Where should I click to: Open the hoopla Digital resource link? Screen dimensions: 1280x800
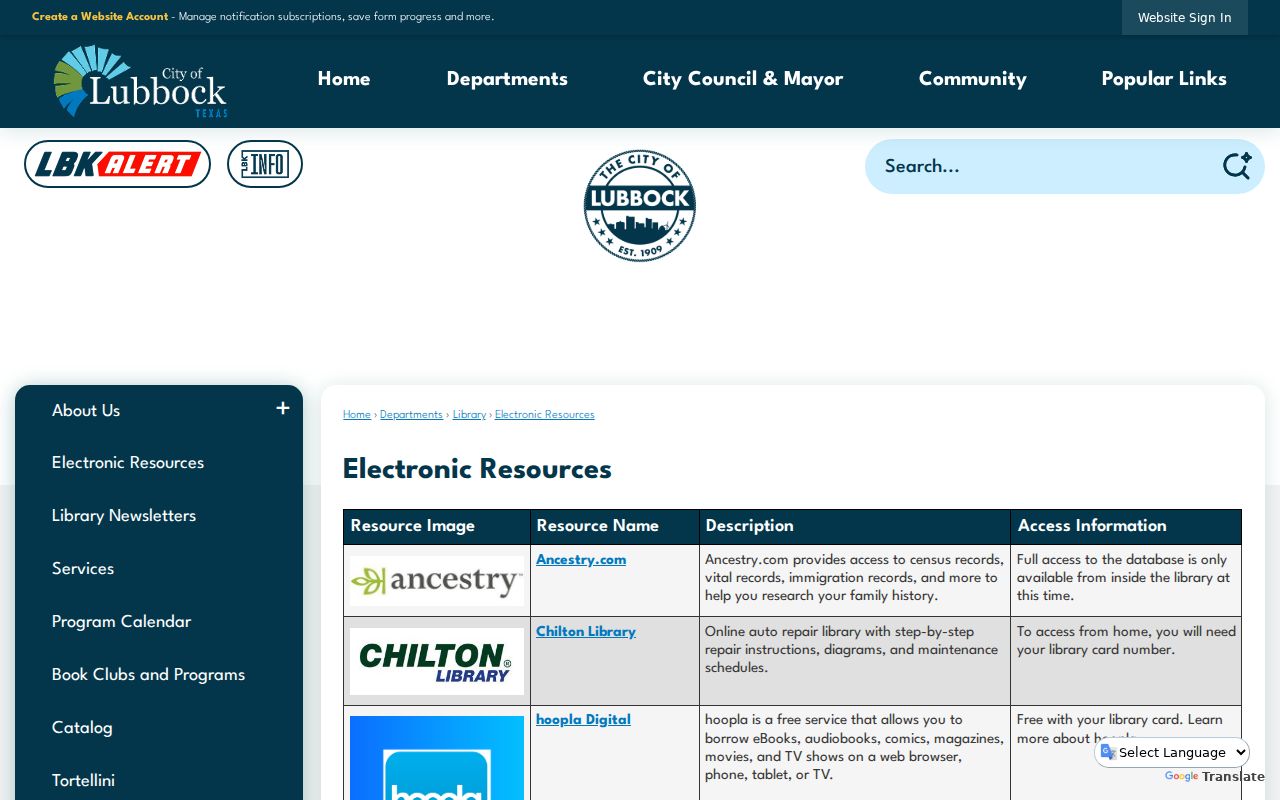tap(583, 720)
